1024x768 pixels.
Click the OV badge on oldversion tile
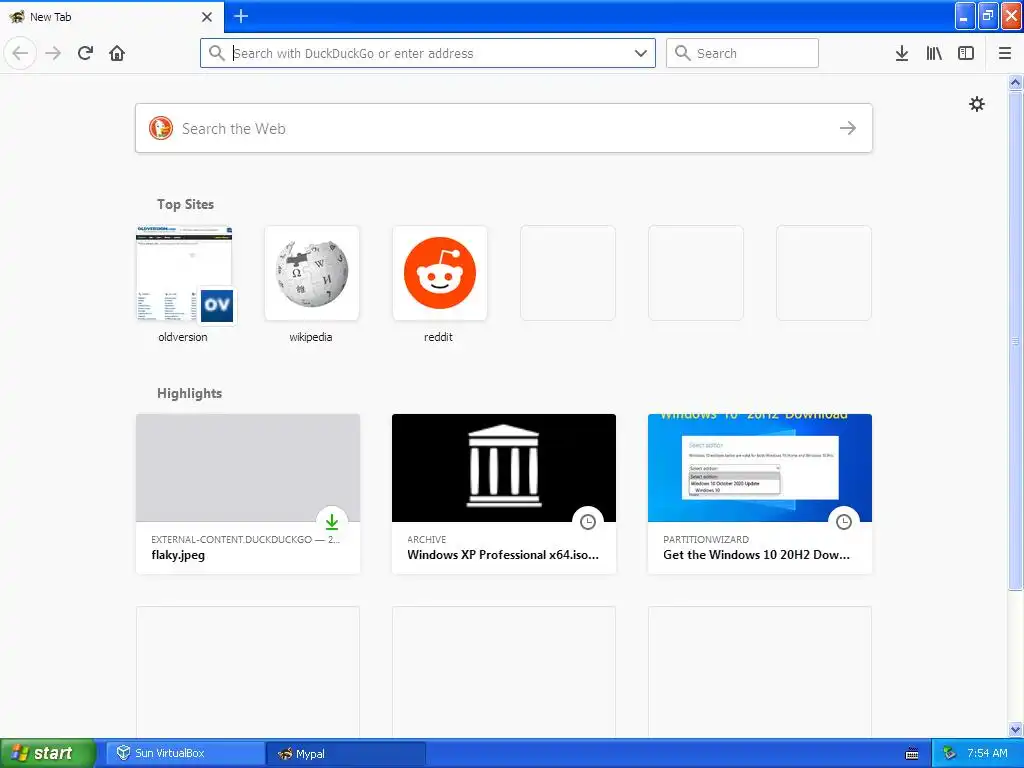[217, 305]
